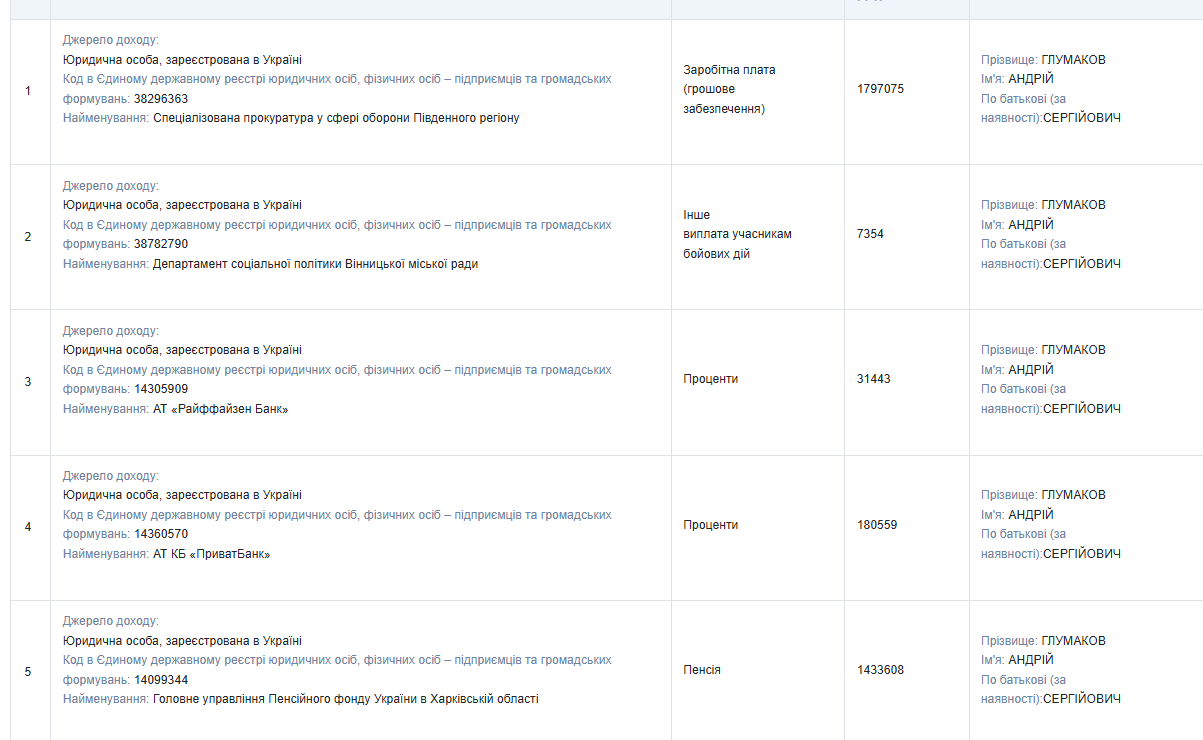Screen dimensions: 1203x740
Task: Click income amount 31443
Action: point(873,379)
